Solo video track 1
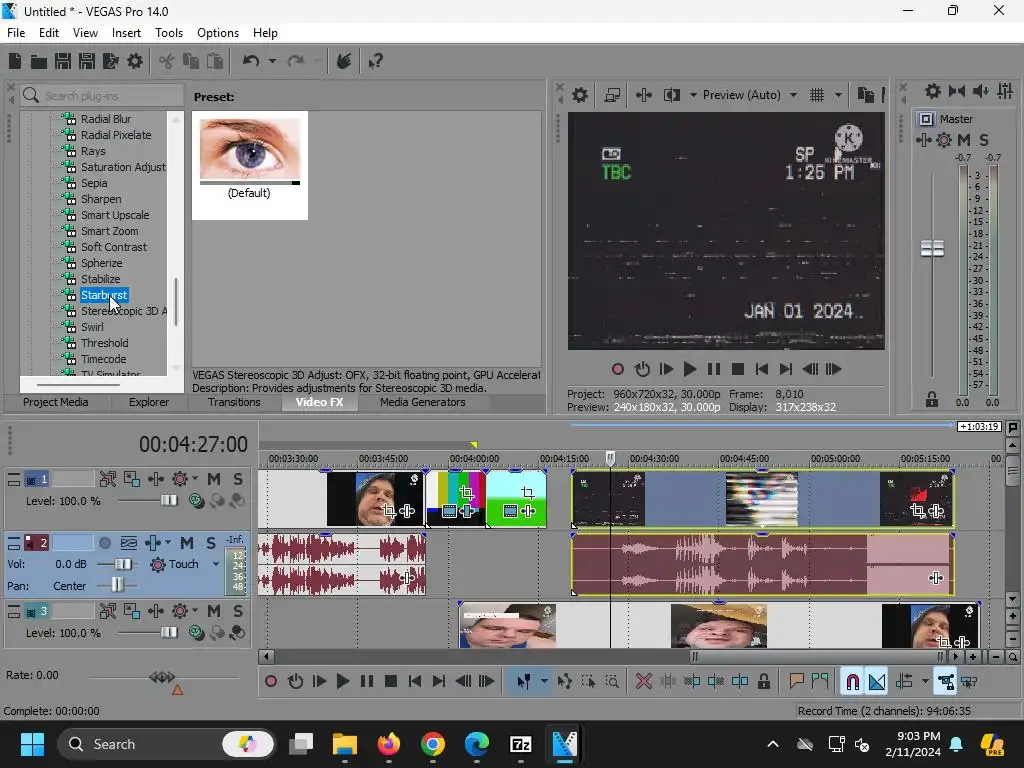Viewport: 1024px width, 768px height. point(238,479)
